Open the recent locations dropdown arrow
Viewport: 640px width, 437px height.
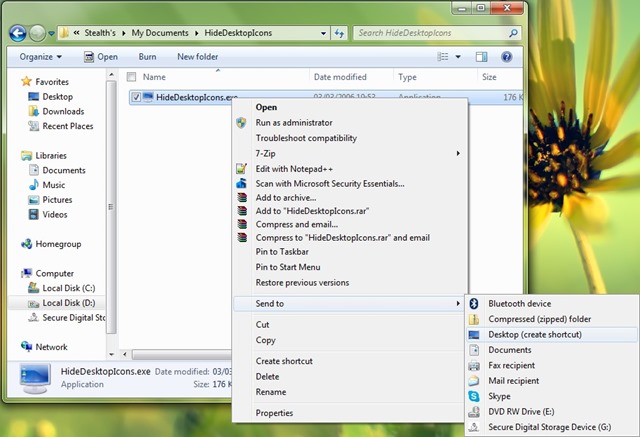51,33
